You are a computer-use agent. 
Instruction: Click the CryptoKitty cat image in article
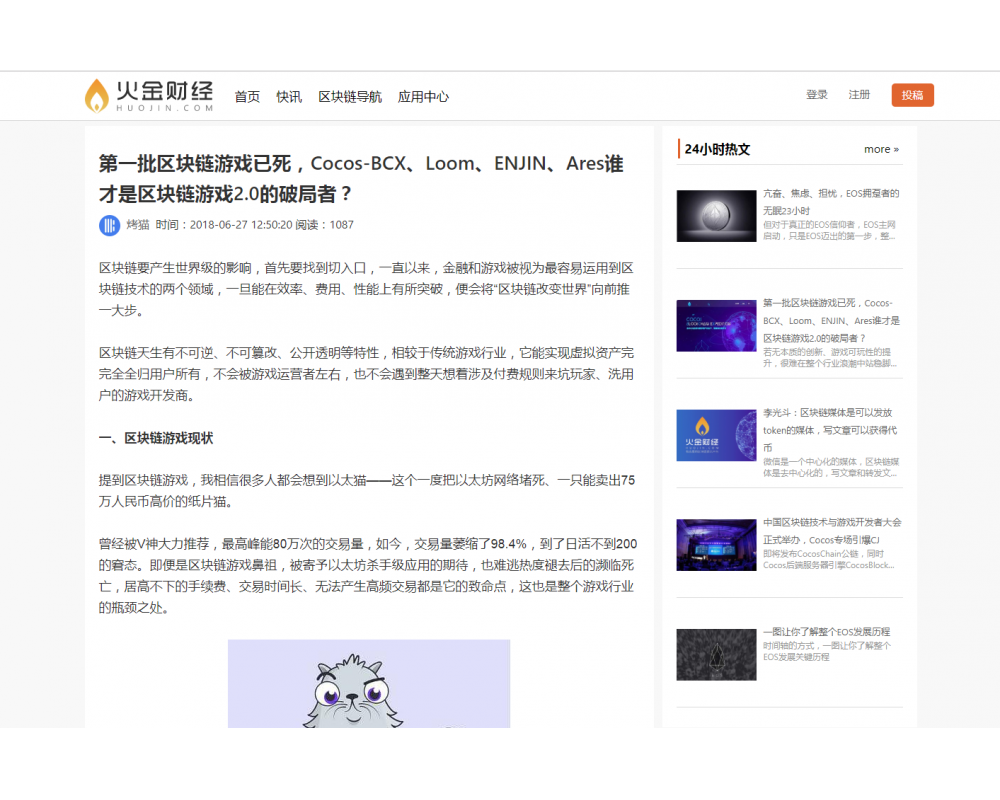tap(369, 683)
